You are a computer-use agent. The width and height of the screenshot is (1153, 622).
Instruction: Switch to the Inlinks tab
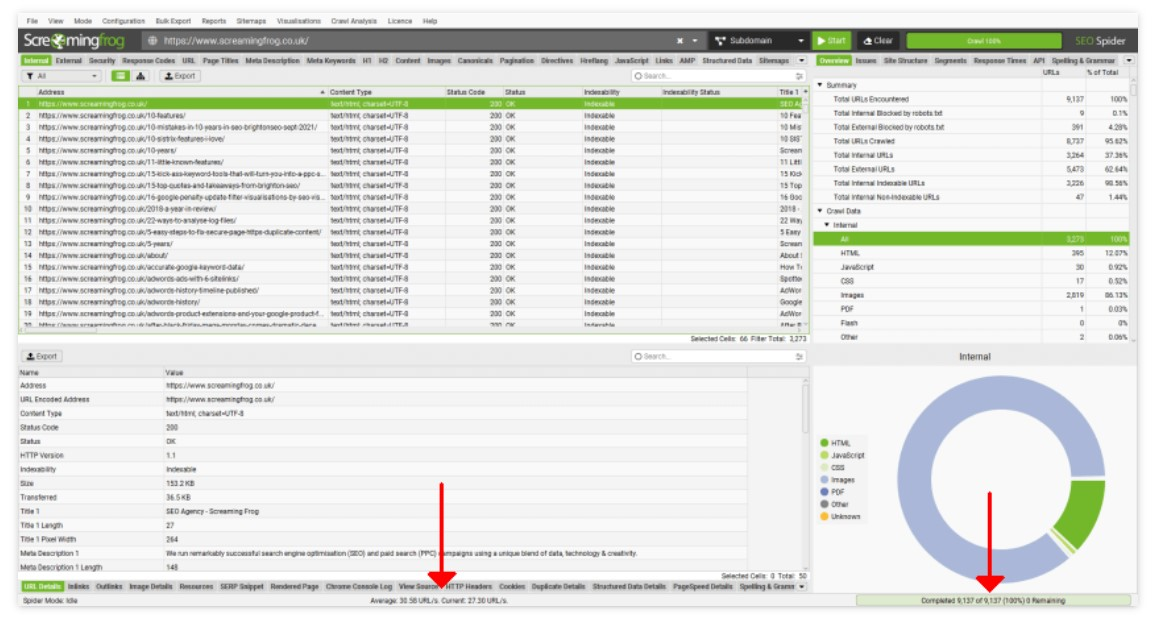click(78, 586)
